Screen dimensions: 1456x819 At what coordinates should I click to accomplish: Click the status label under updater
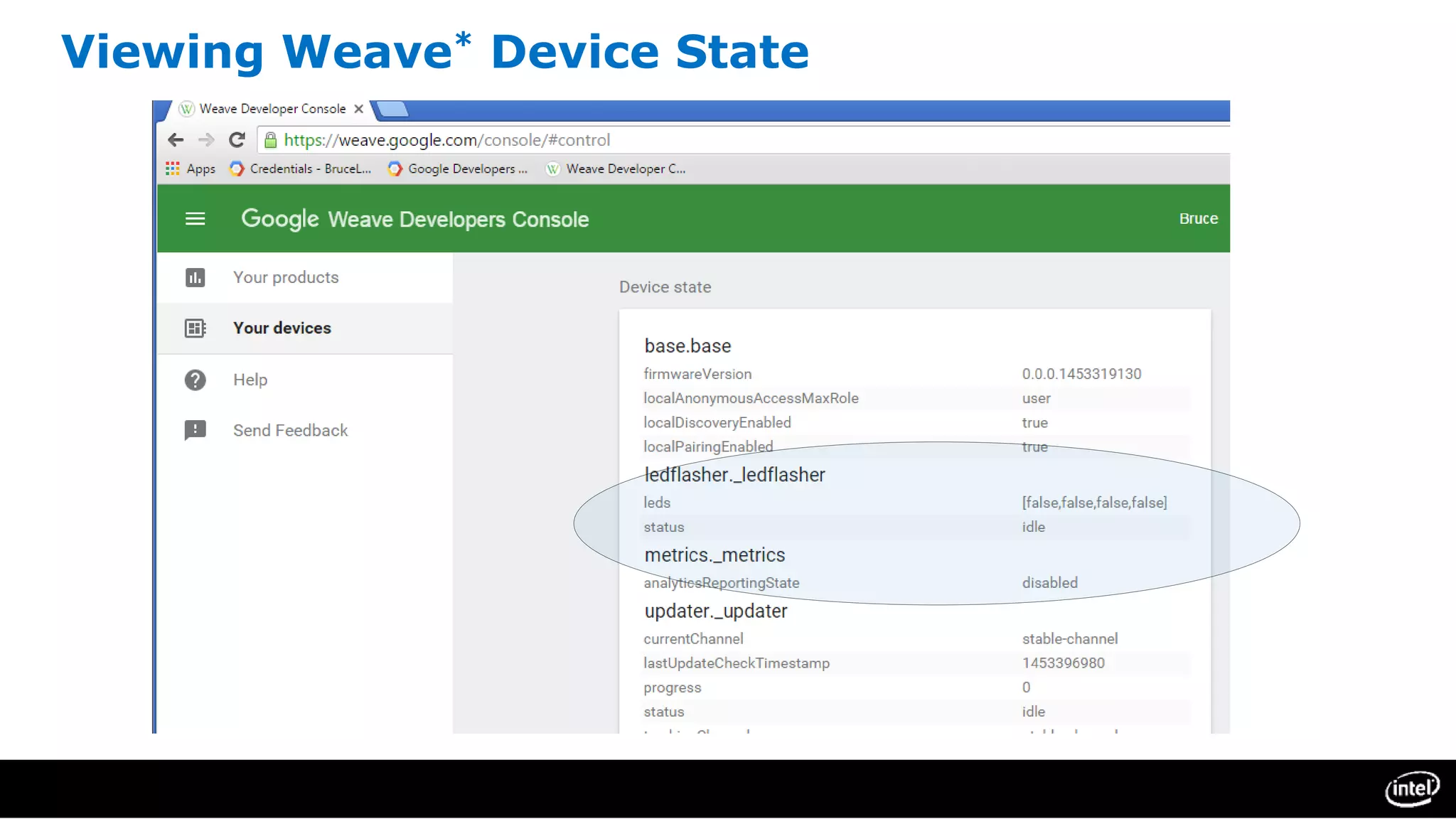(664, 712)
